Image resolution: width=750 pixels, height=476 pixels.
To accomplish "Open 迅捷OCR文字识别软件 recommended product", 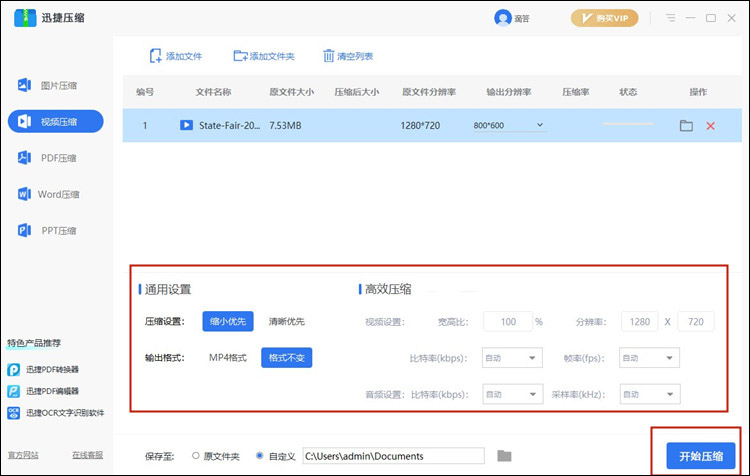I will tap(65, 412).
